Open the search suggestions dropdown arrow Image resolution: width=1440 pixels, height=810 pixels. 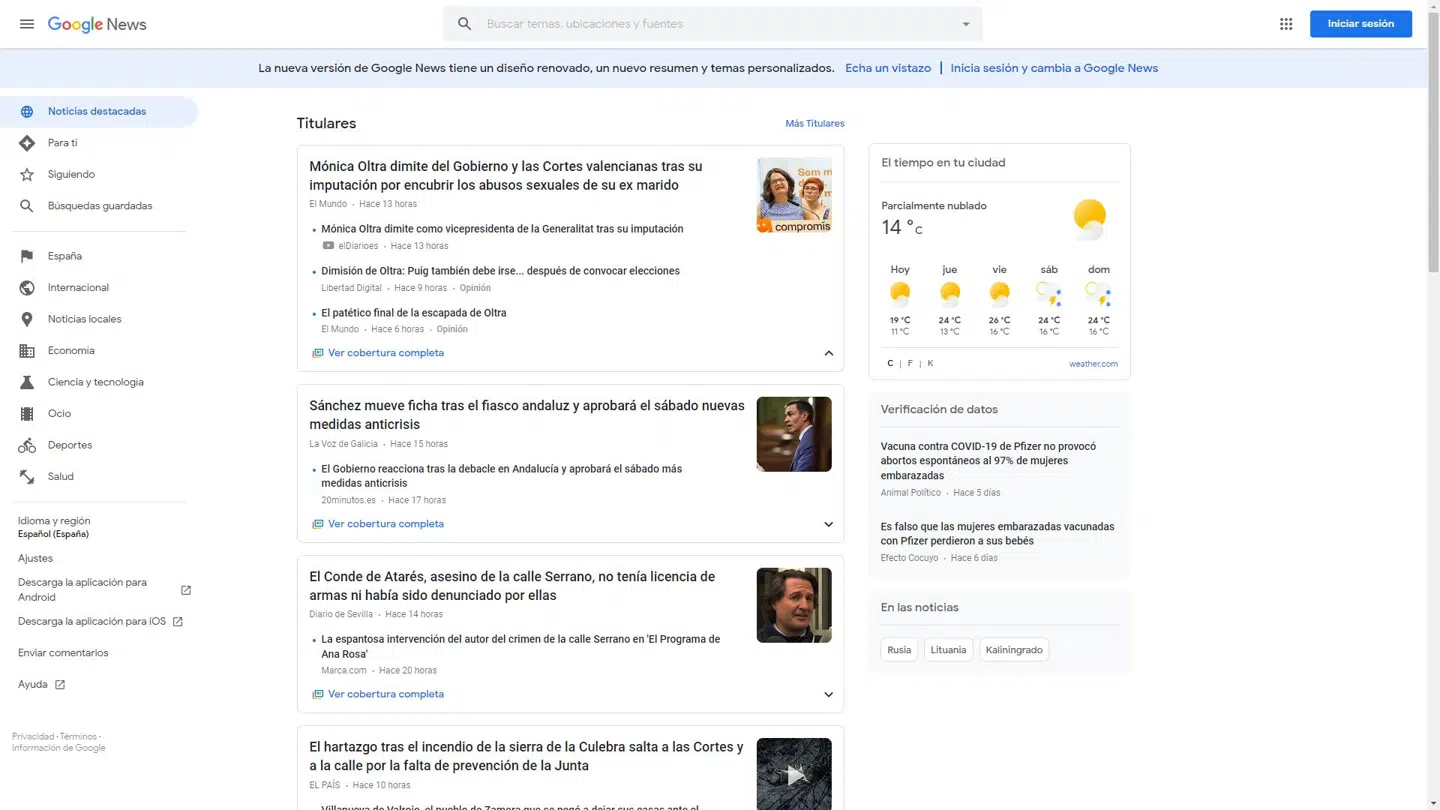coord(965,23)
